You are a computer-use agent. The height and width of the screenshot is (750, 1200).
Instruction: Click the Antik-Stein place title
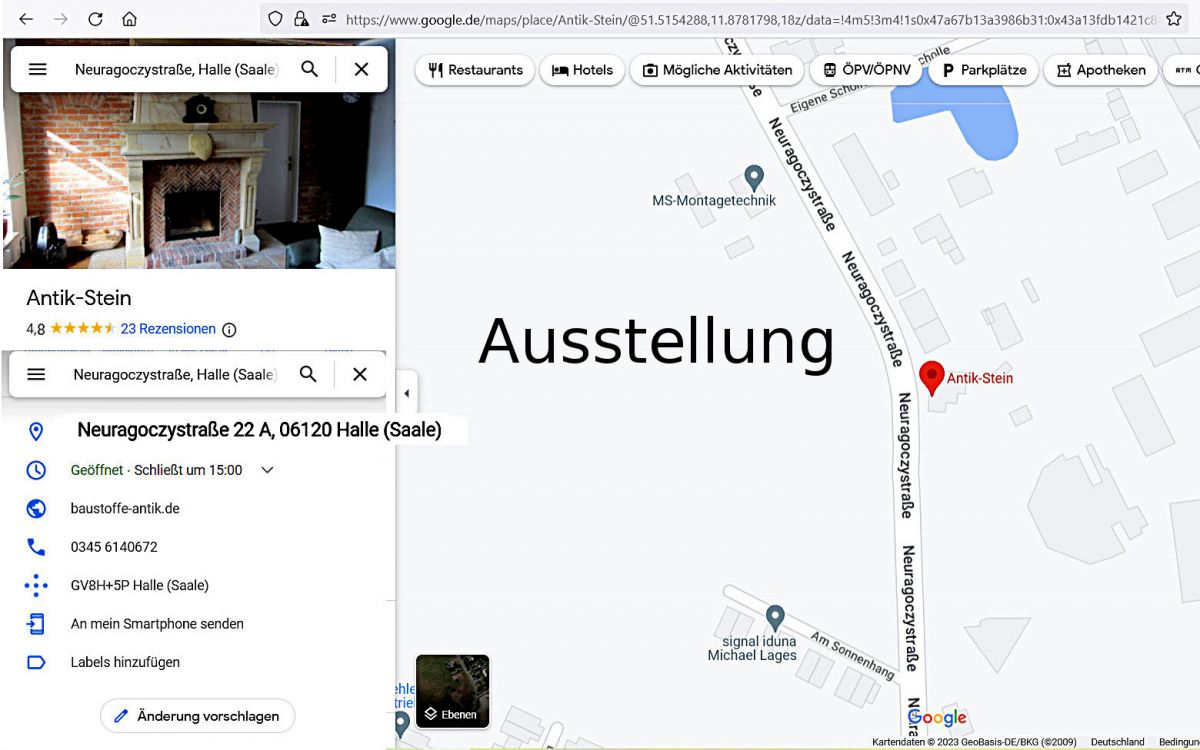pos(79,298)
